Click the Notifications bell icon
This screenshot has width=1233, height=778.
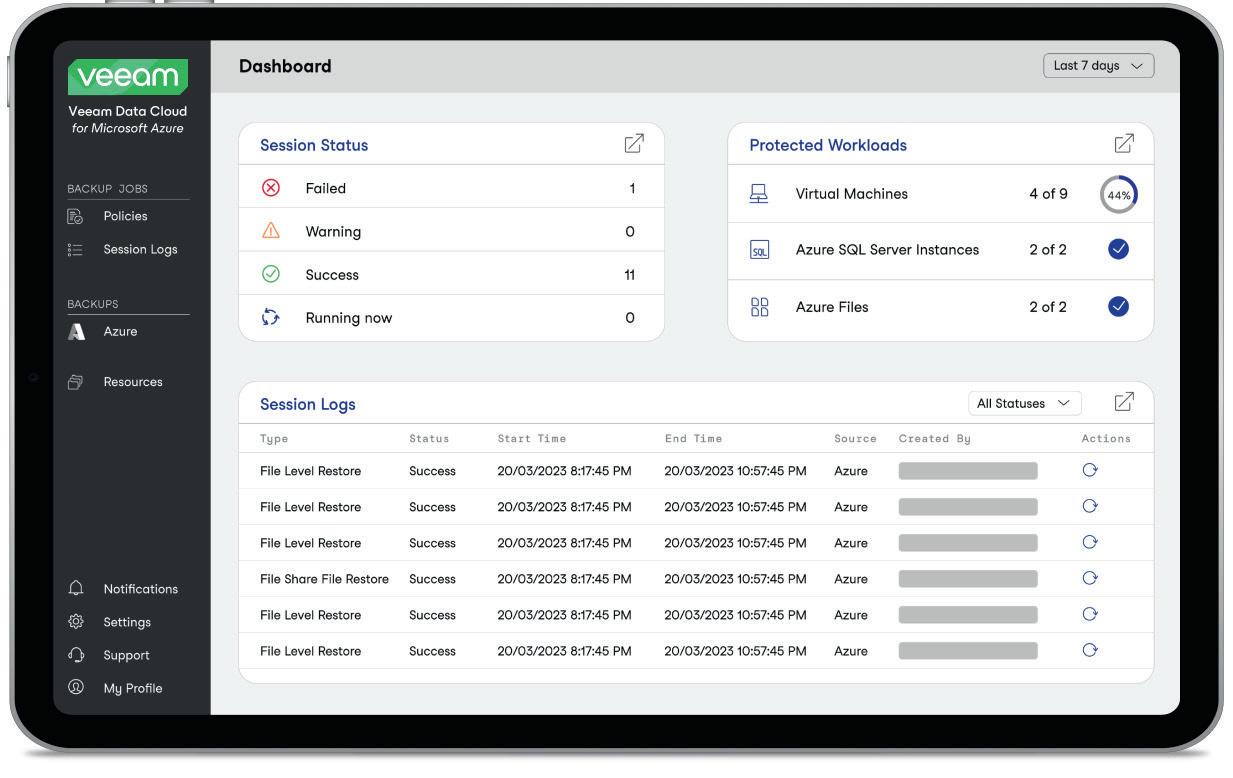pos(76,588)
